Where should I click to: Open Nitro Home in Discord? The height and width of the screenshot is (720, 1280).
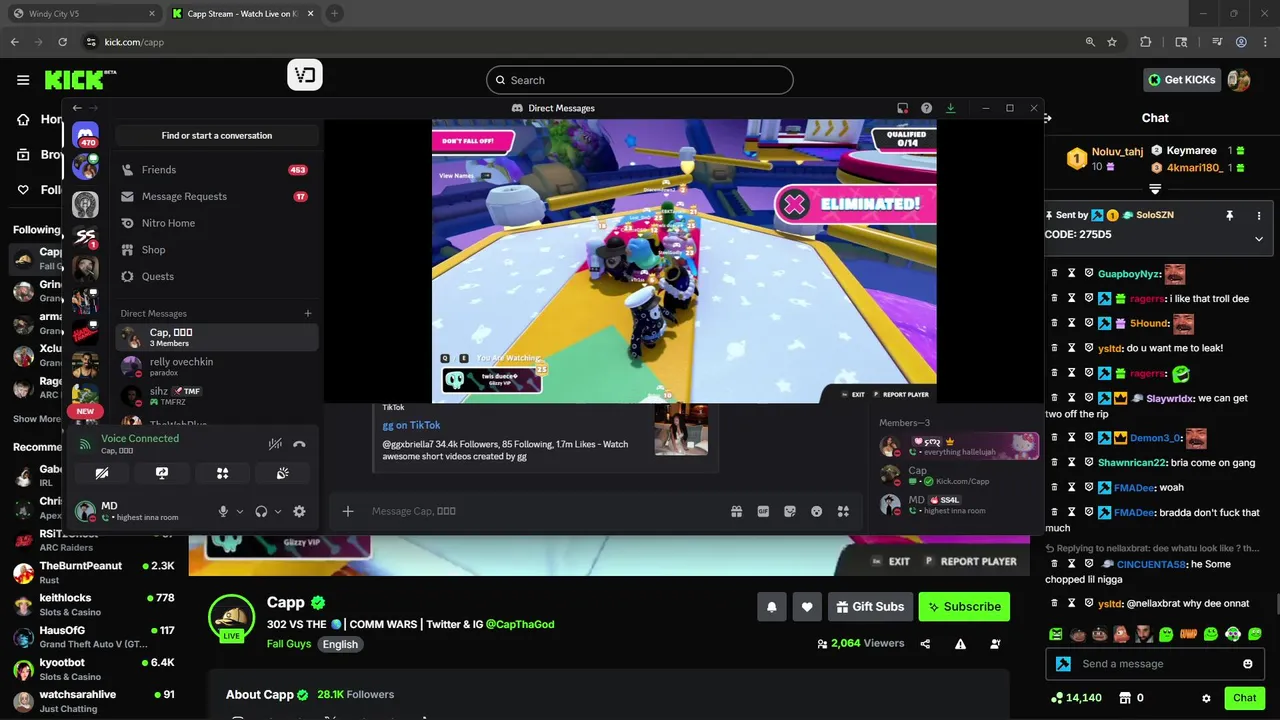(x=216, y=223)
